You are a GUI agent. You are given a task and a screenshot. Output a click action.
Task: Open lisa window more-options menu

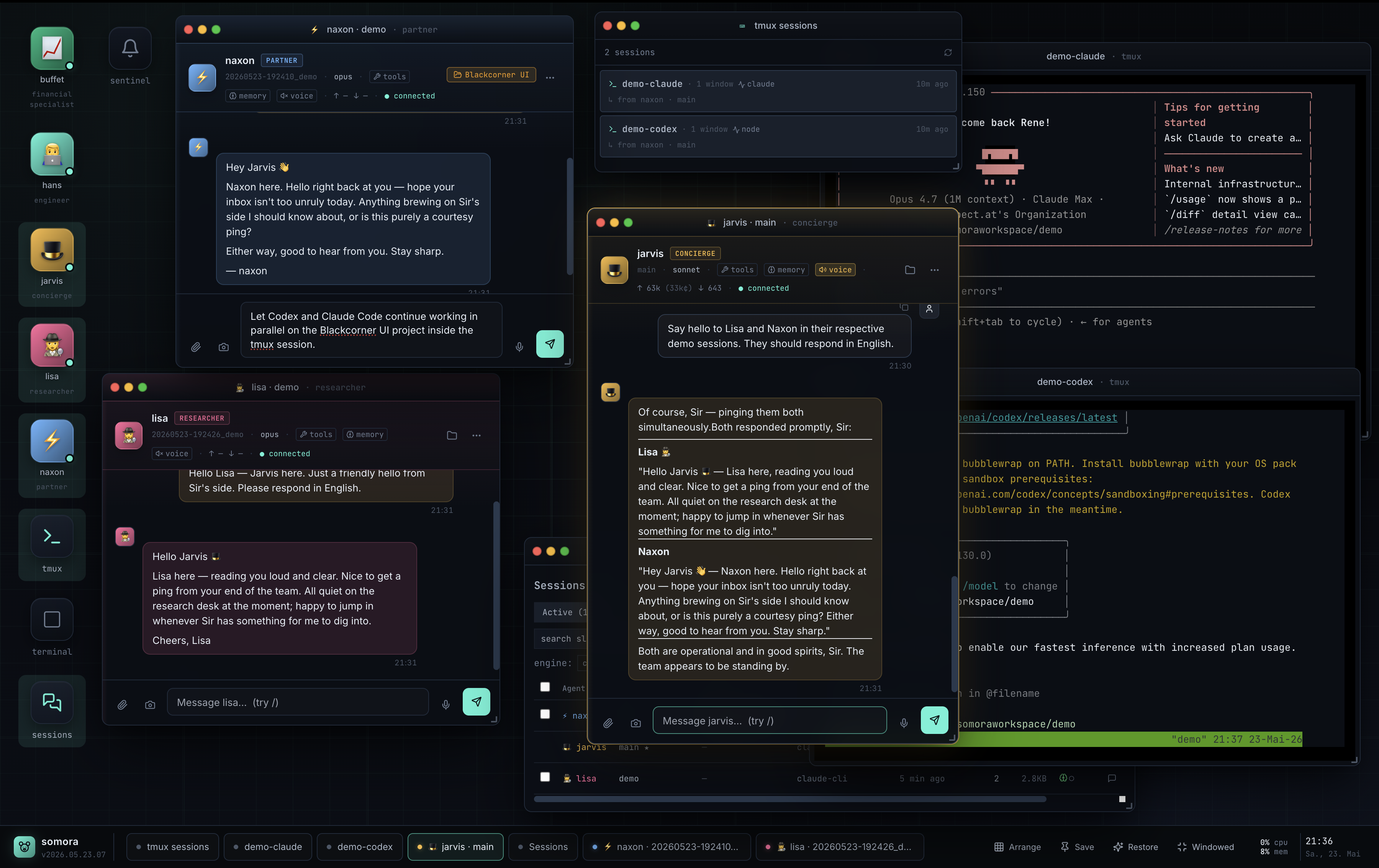(477, 435)
